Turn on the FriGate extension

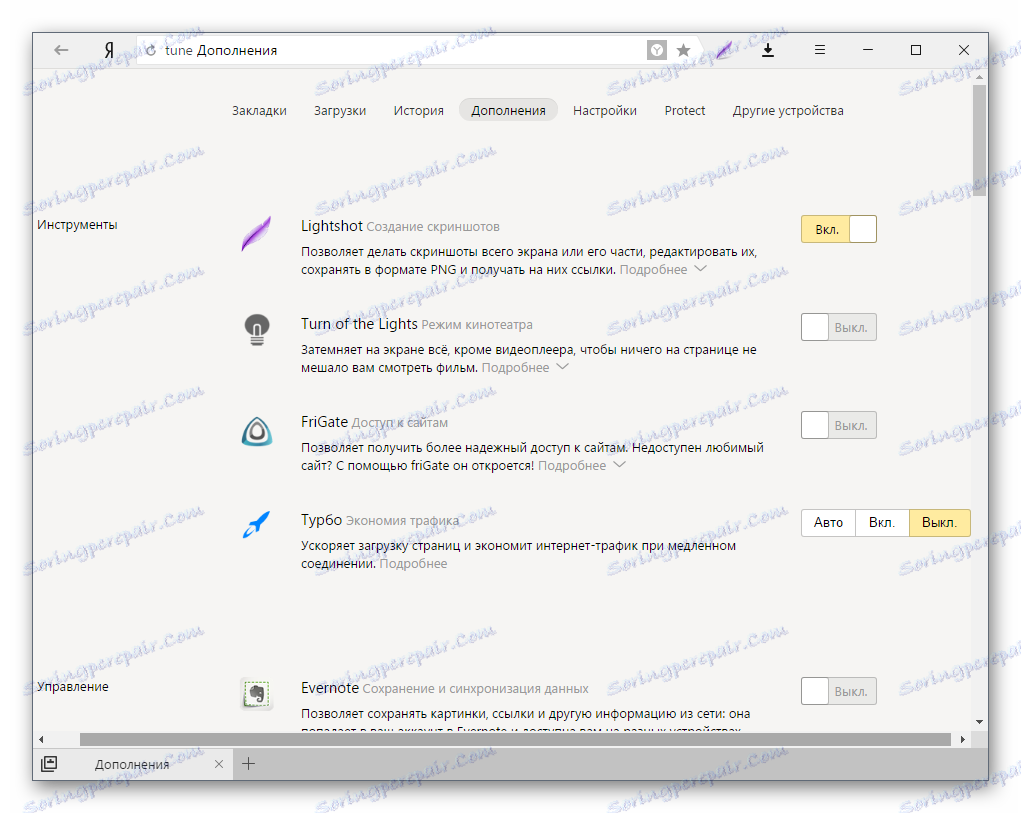click(x=838, y=424)
